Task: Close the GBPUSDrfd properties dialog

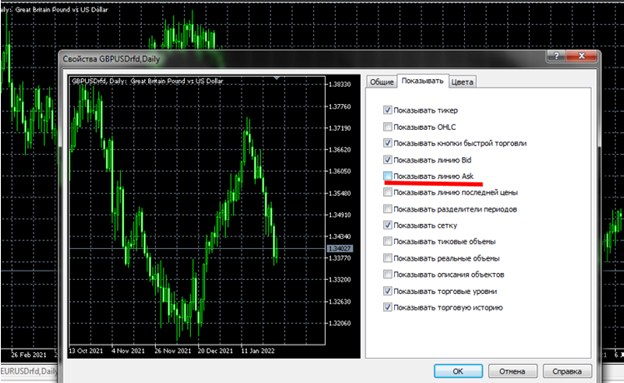Action: click(581, 56)
